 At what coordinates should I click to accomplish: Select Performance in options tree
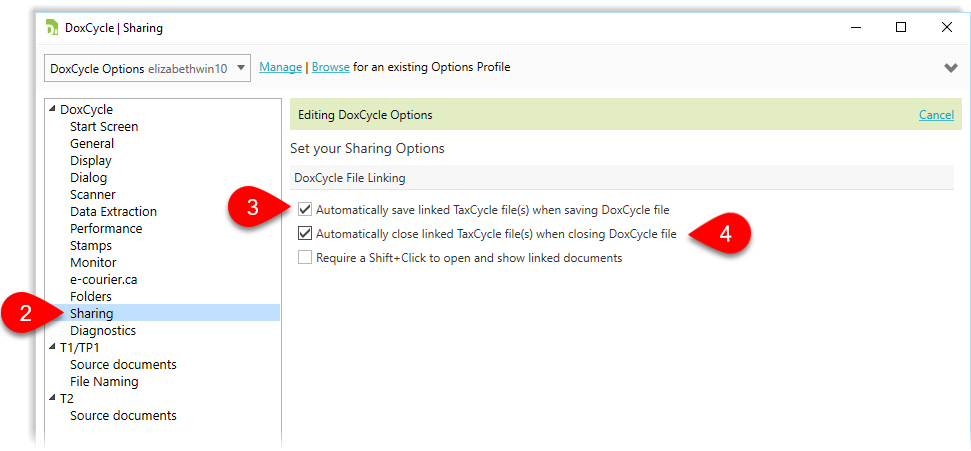106,229
